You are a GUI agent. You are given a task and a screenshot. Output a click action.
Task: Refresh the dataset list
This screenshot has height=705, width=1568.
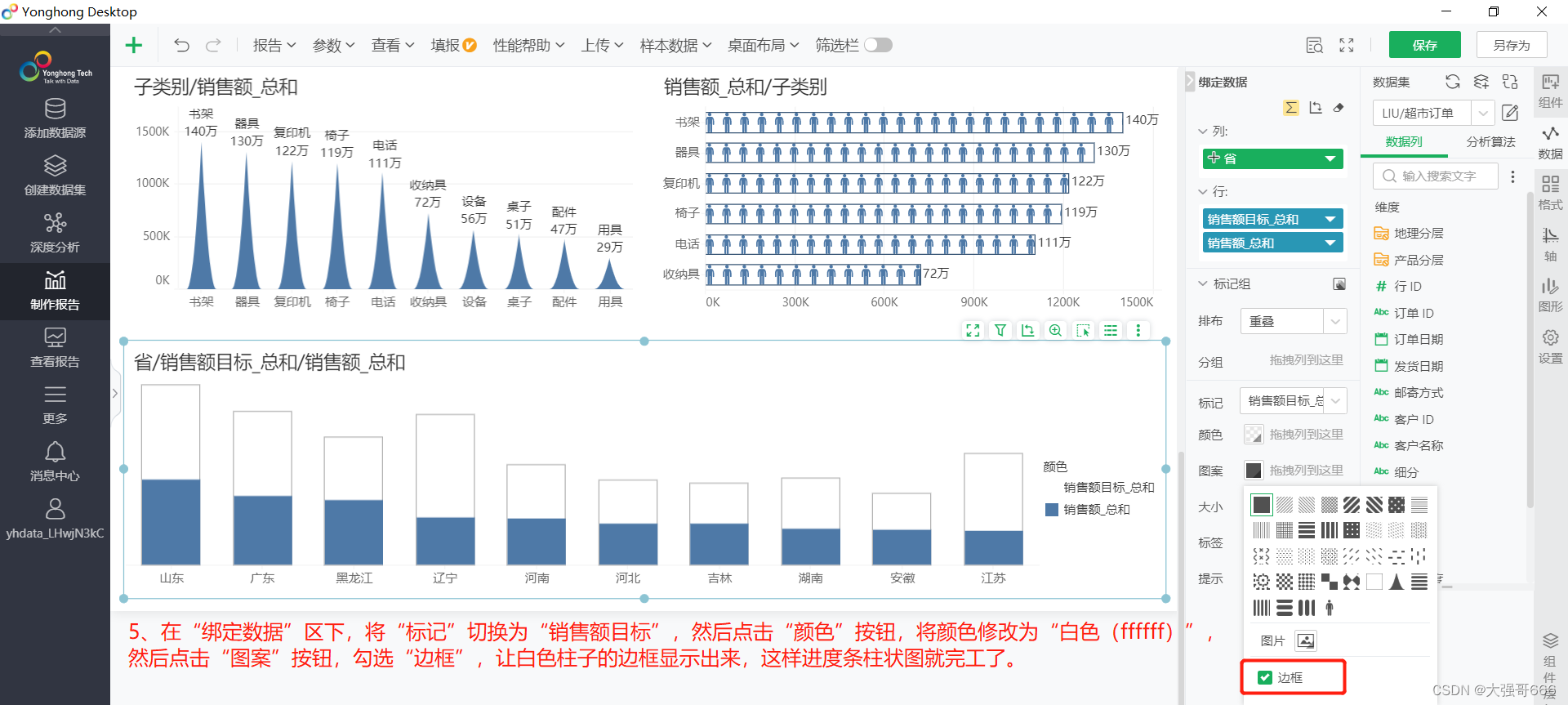pos(1453,82)
